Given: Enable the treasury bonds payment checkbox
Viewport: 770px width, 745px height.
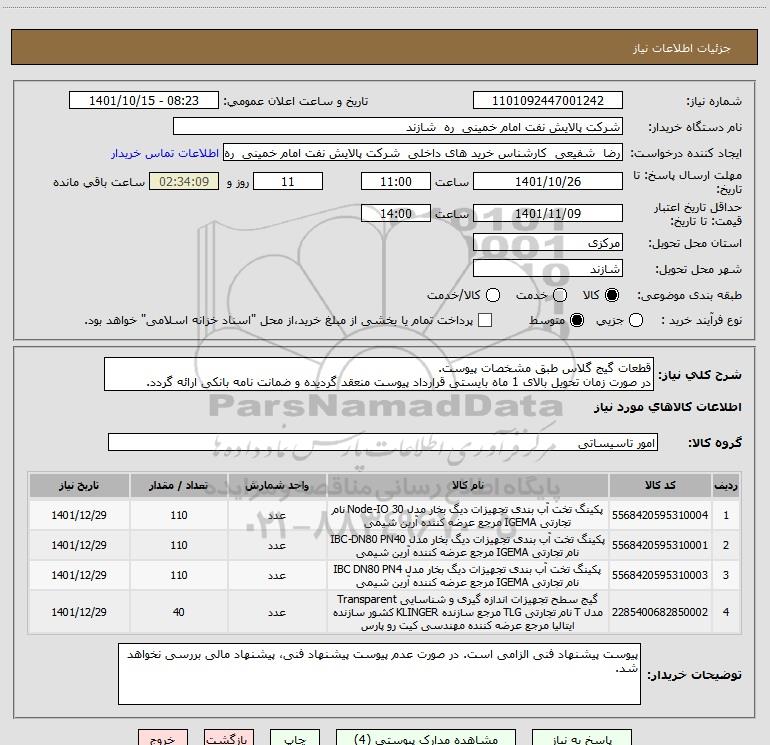Looking at the screenshot, I should pos(486,320).
